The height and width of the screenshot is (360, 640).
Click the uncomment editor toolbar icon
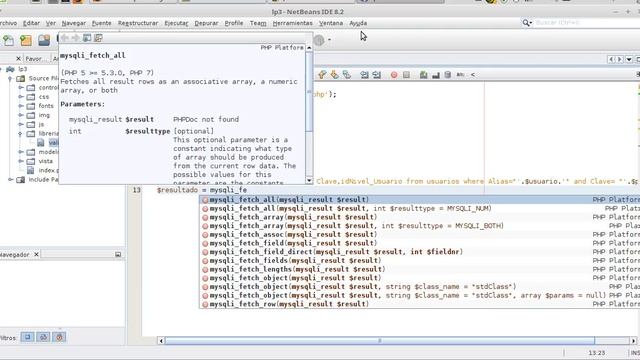[436, 75]
